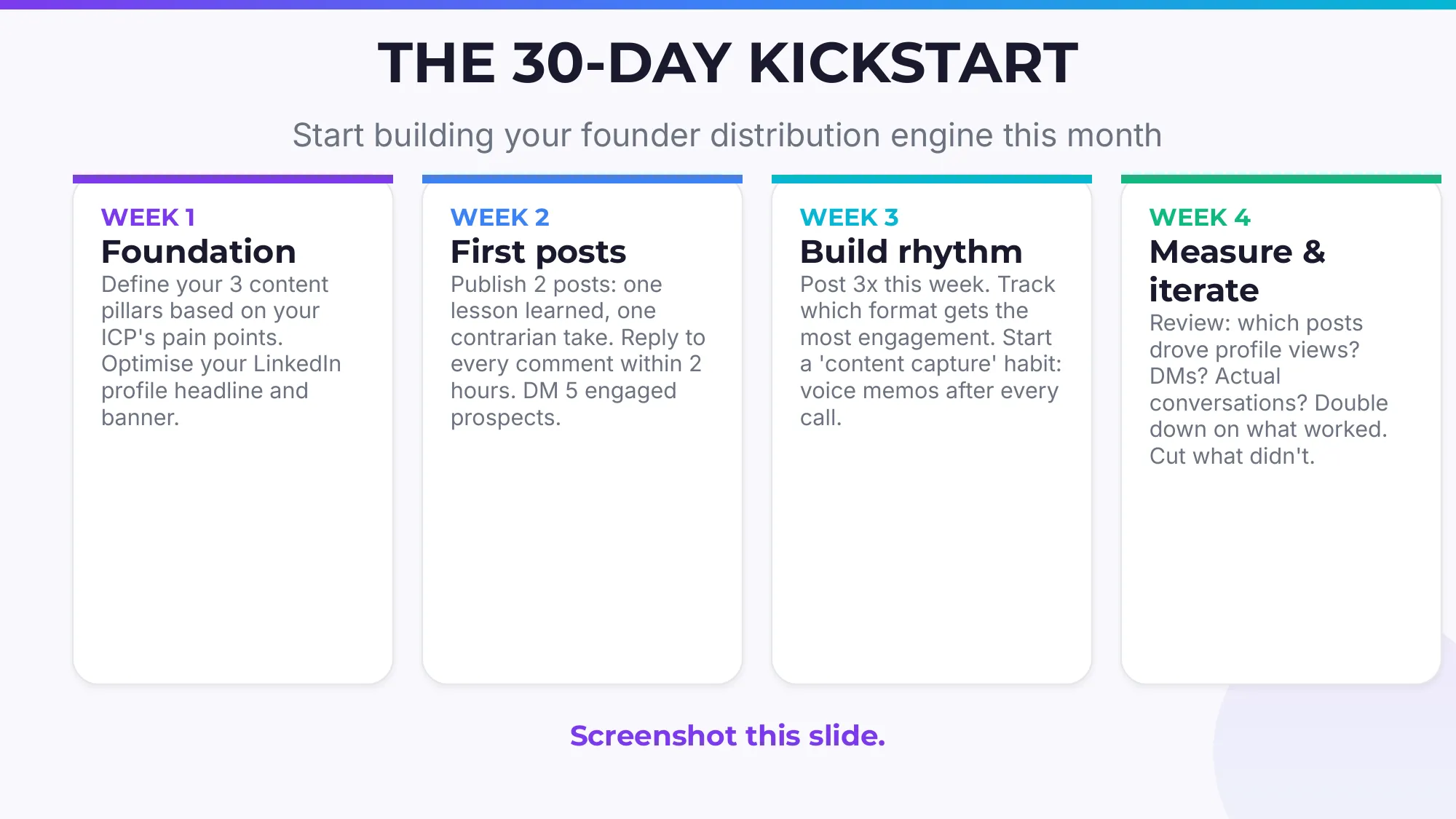Screen dimensions: 1456x819
Task: Select the 'WEEK 3' label
Action: [849, 217]
